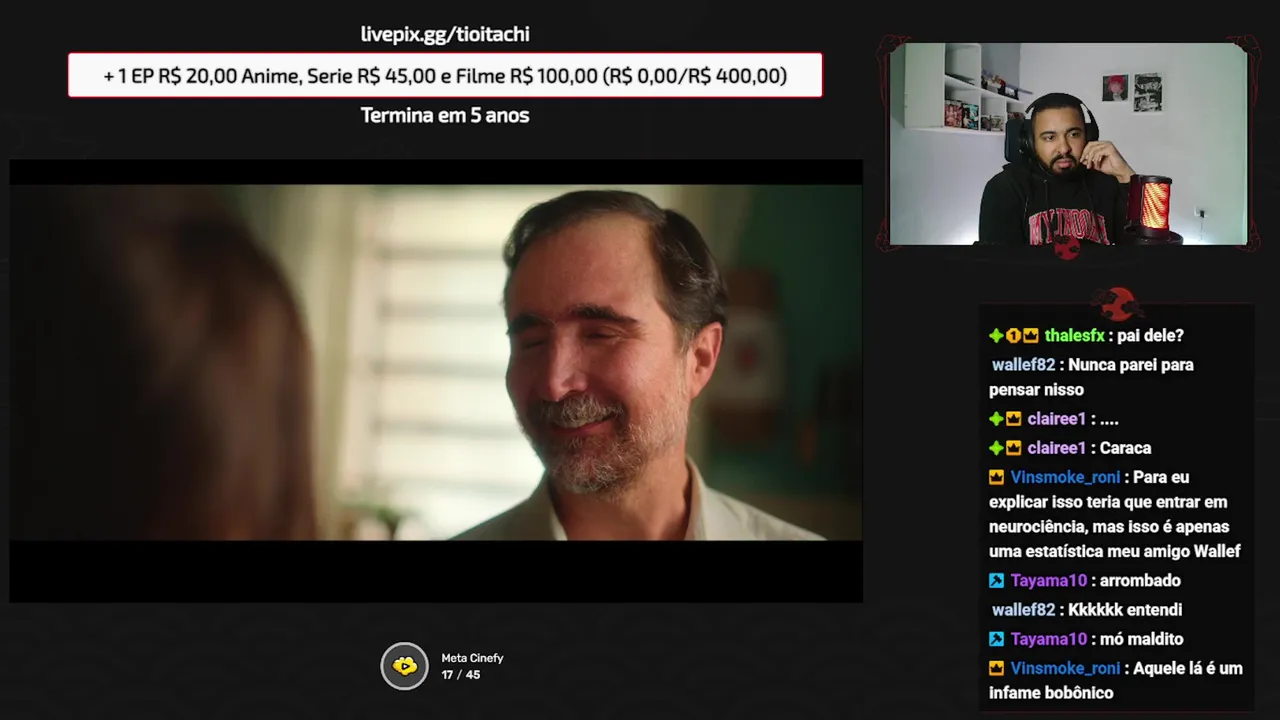Click the yellow Meta Cinefy round icon
The width and height of the screenshot is (1280, 720).
(x=404, y=666)
